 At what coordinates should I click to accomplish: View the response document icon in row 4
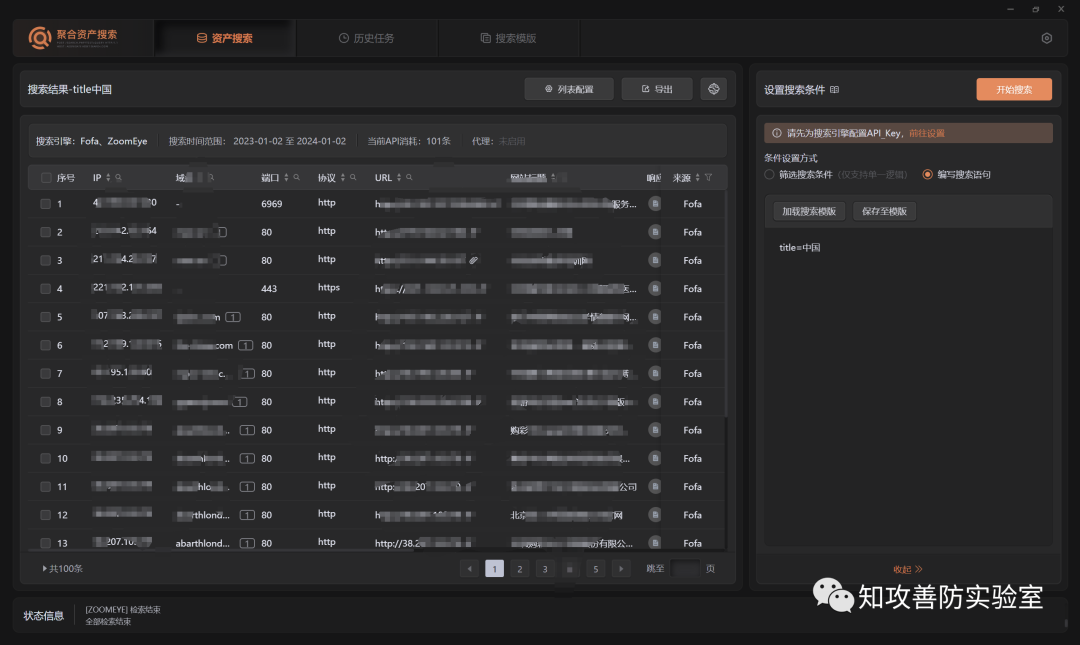pyautogui.click(x=655, y=289)
